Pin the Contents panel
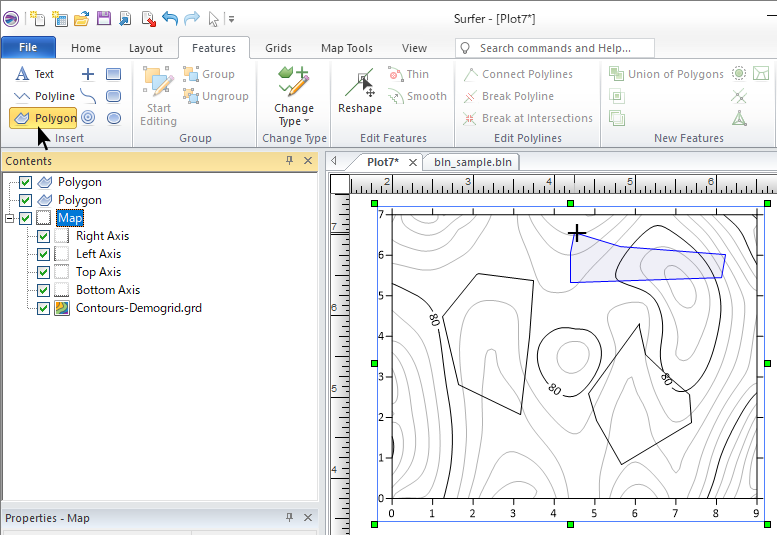 coord(289,160)
